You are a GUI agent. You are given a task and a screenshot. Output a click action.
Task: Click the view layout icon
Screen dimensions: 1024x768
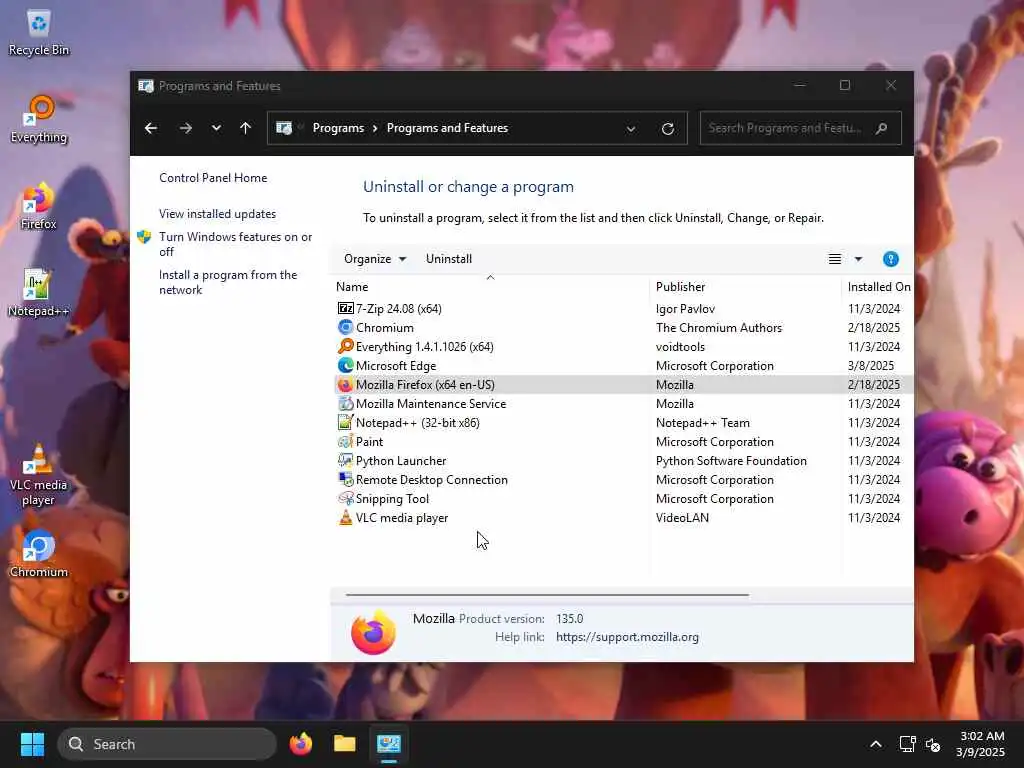835,259
